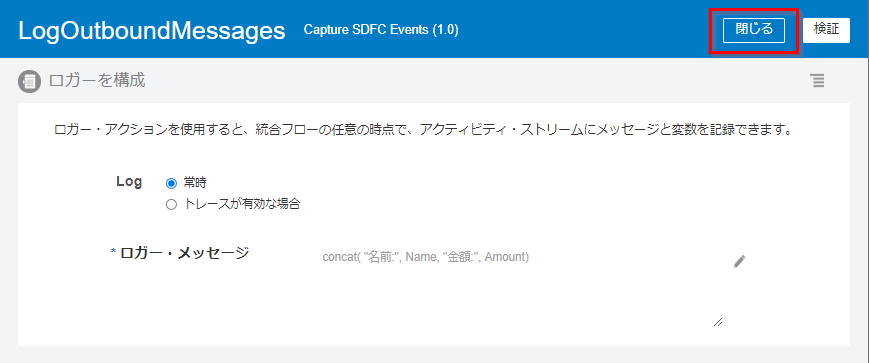This screenshot has width=869, height=363.
Task: Click the logger icon beside ロガーを構成
Action: (29, 82)
